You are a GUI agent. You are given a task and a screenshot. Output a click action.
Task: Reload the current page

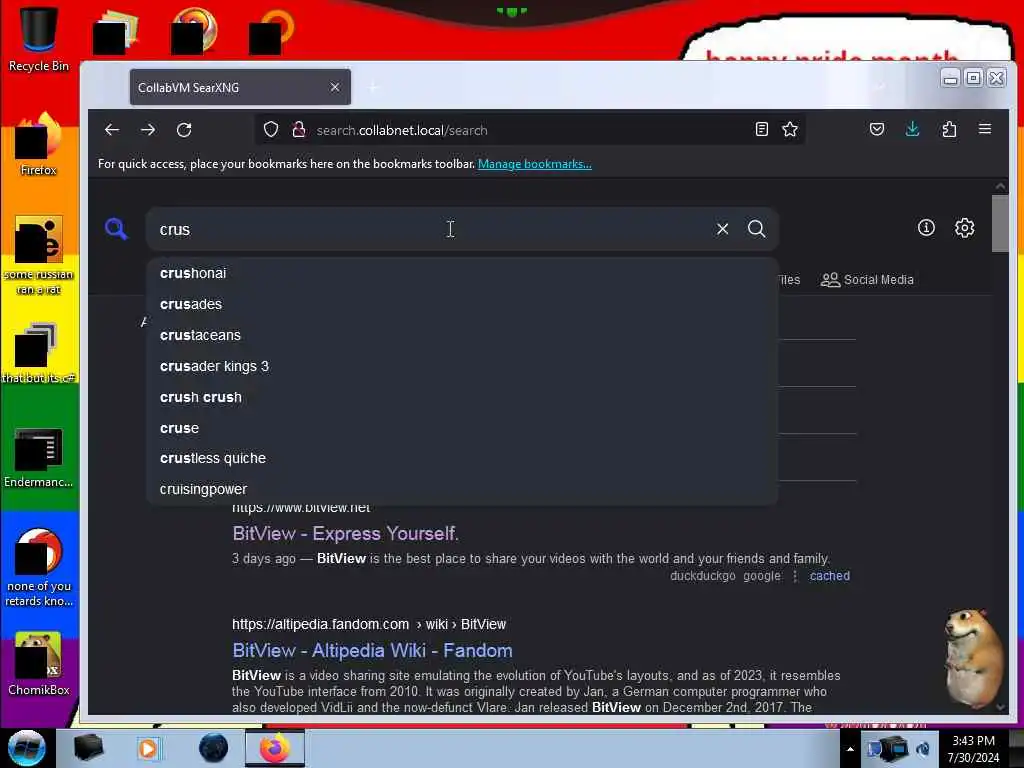[184, 130]
